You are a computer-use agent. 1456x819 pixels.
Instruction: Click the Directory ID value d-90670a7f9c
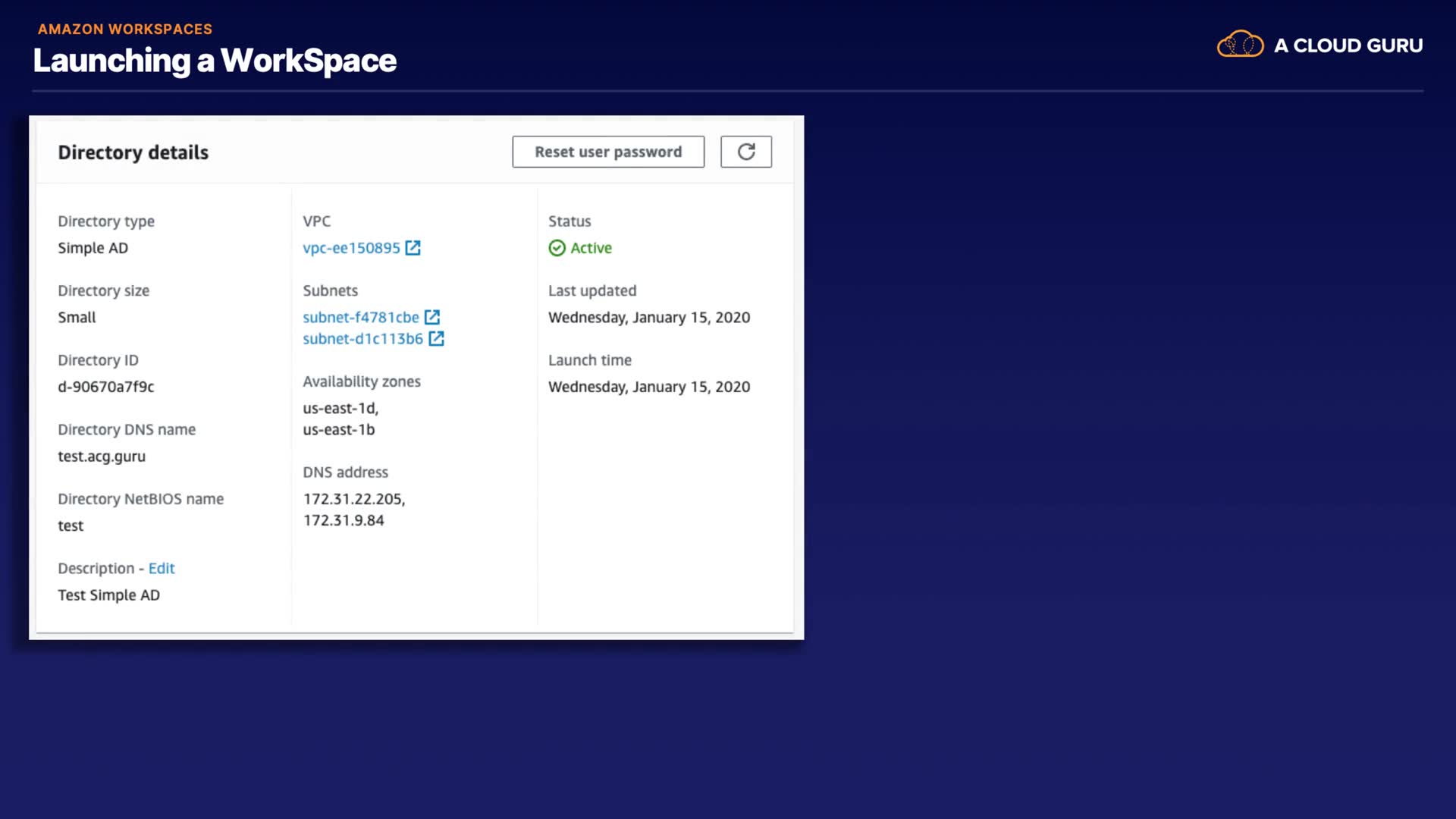point(106,387)
